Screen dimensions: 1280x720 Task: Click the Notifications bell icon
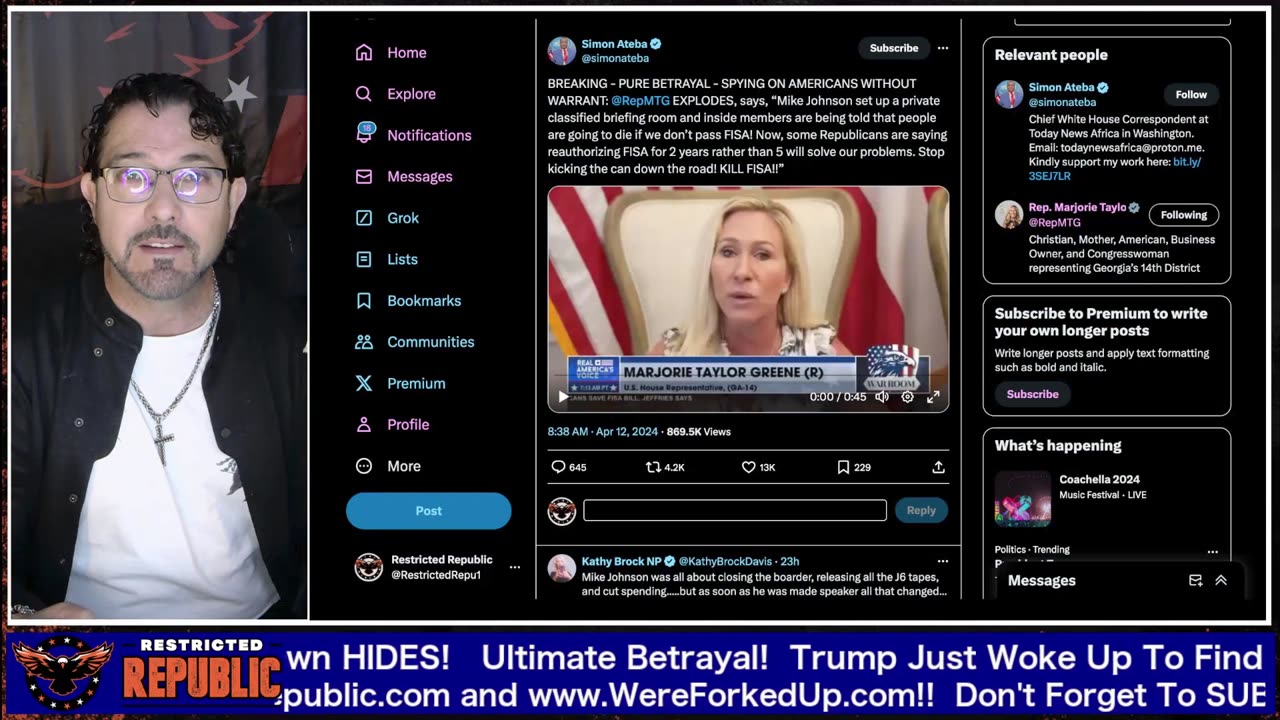(364, 134)
